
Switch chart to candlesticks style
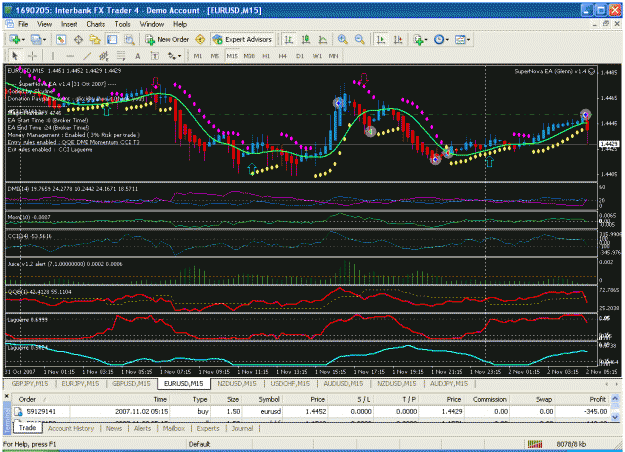coord(306,39)
